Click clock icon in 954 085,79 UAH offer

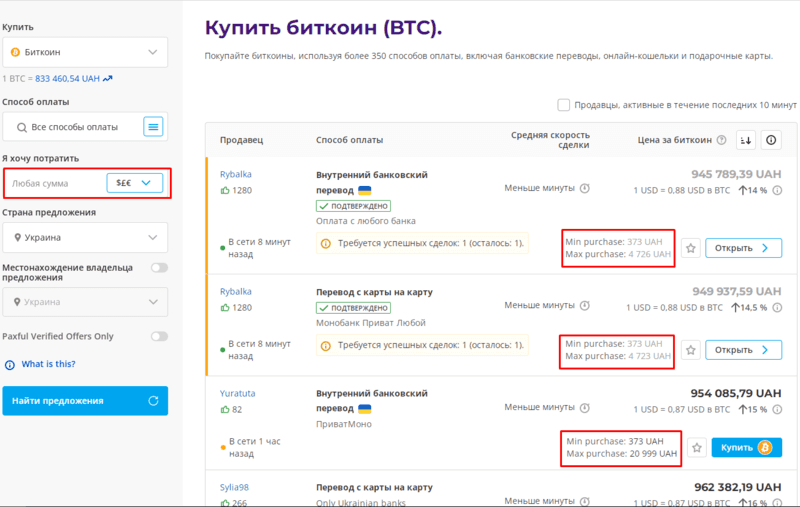click(x=585, y=408)
